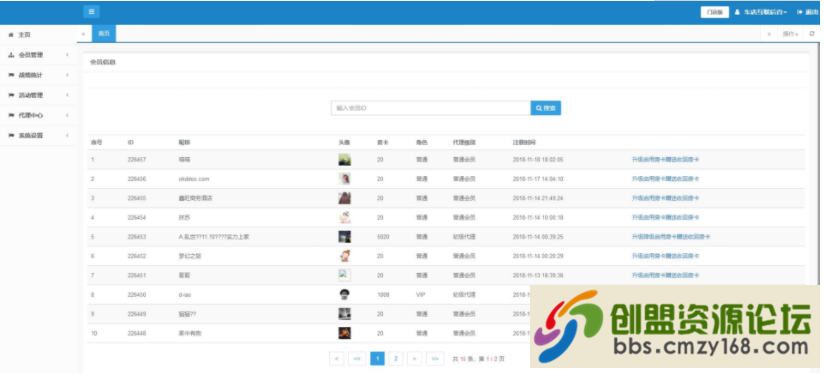Click avatar thumbnail of member 226448

pos(345,333)
